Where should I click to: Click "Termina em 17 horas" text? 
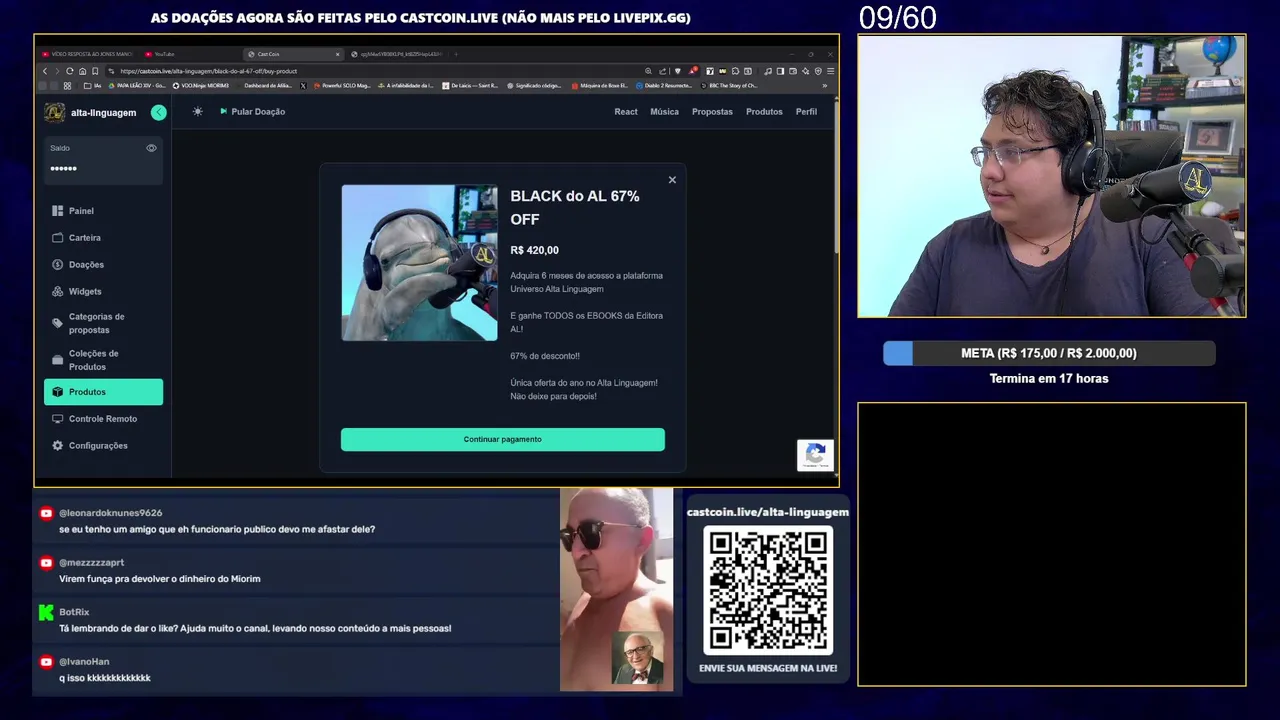(1049, 379)
